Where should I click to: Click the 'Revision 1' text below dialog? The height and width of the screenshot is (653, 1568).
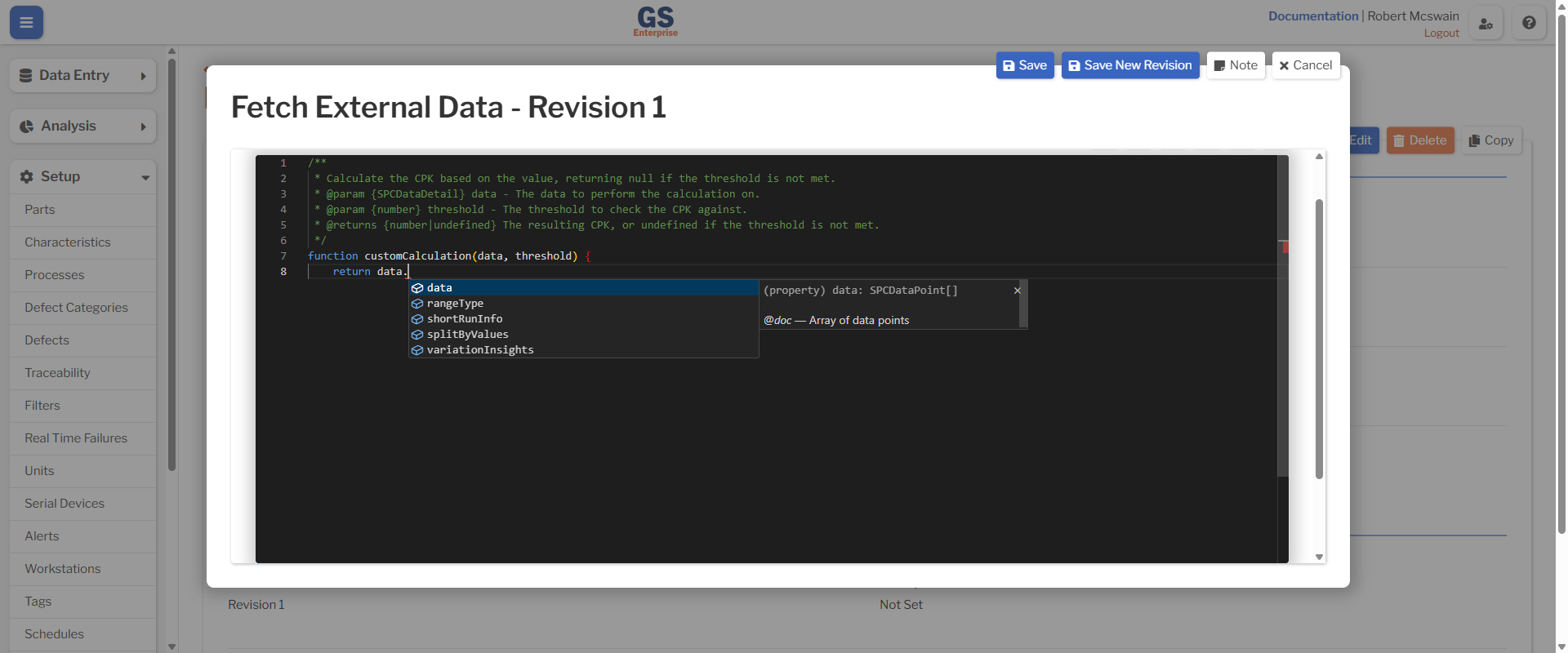pos(256,605)
